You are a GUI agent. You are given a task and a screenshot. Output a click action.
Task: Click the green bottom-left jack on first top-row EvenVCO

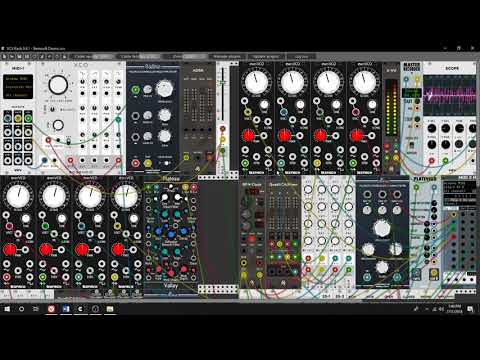coord(245,163)
